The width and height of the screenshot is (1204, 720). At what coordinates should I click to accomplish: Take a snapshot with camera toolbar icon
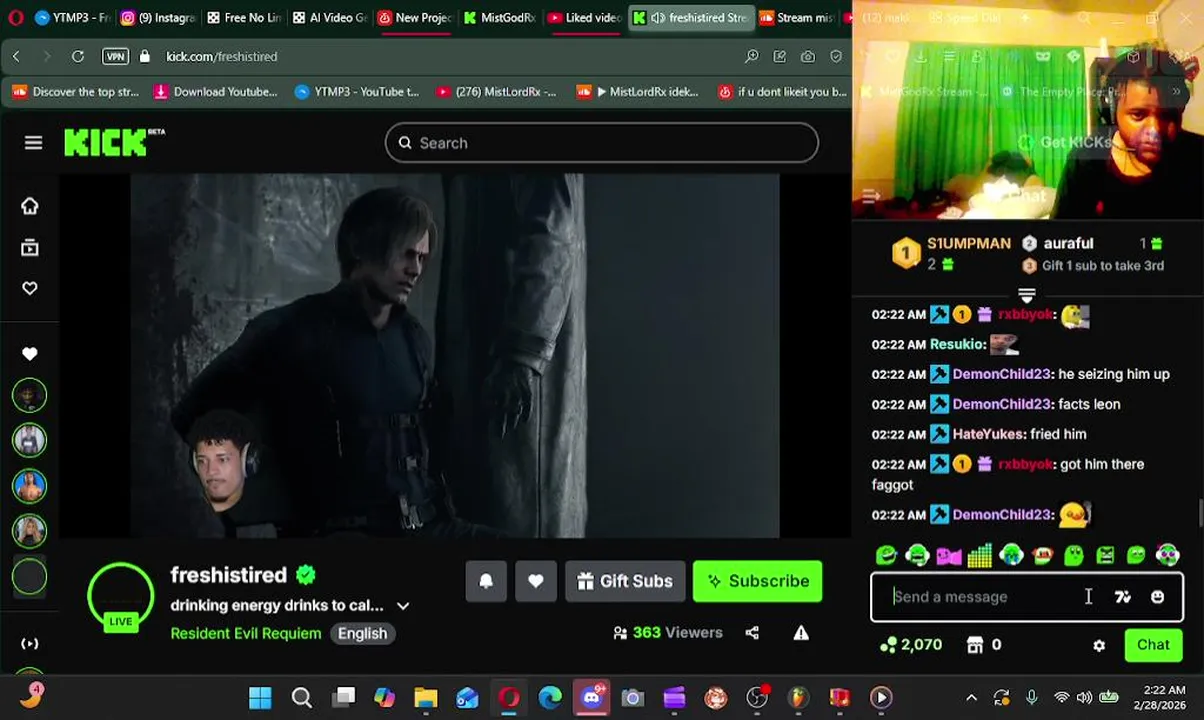point(807,57)
